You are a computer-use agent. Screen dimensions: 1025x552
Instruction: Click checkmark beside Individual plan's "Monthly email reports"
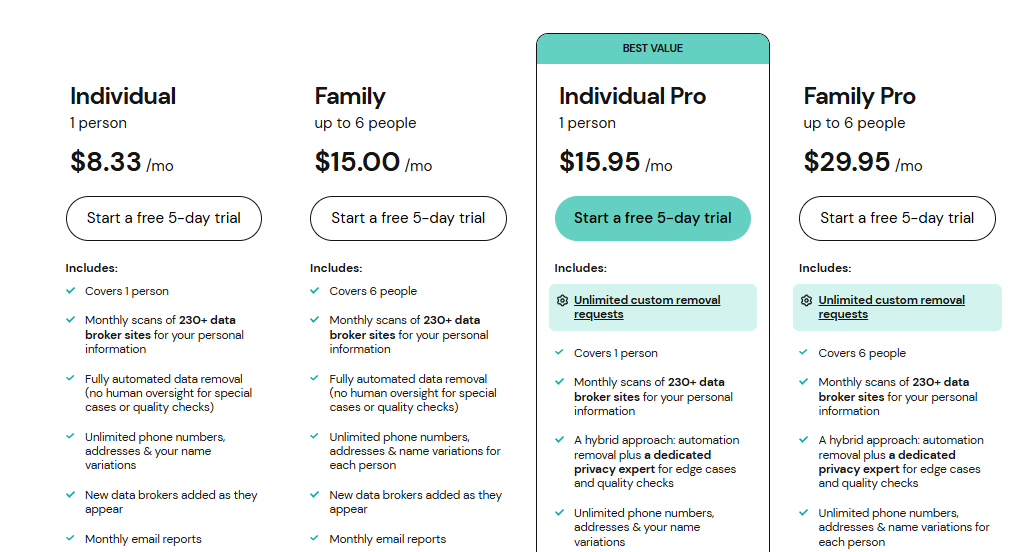(x=71, y=539)
